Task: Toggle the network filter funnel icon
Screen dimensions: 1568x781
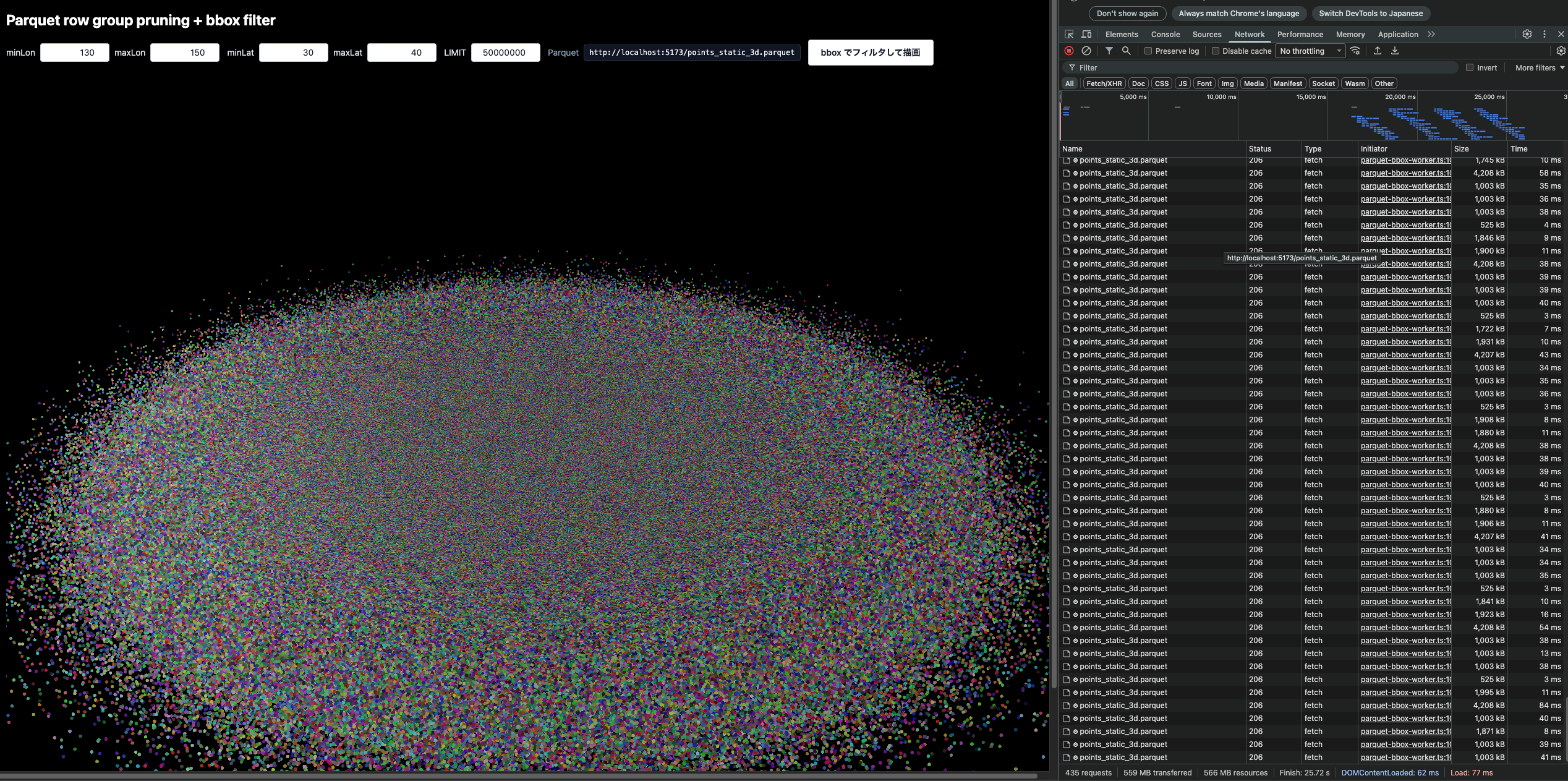Action: (x=1109, y=51)
